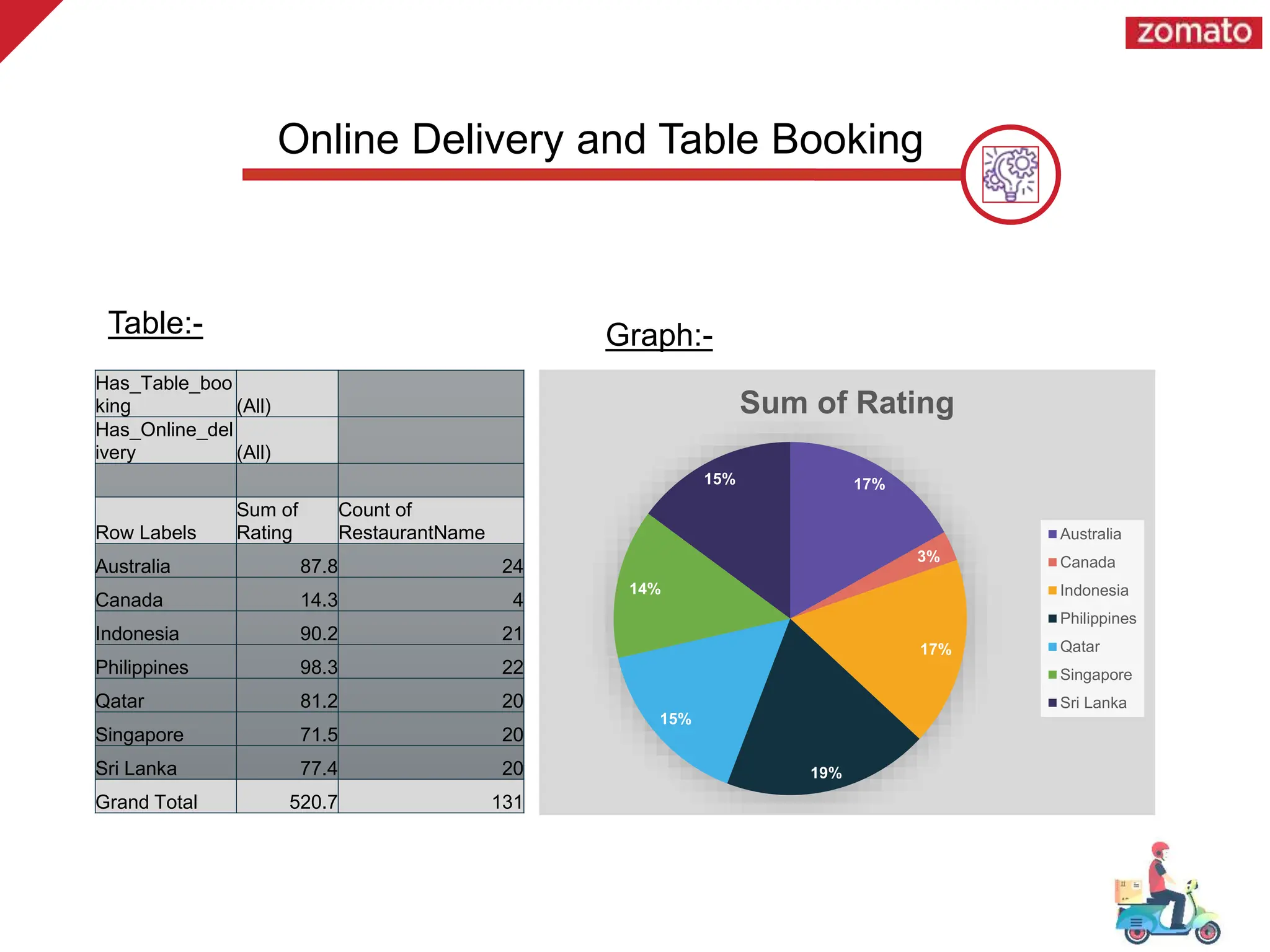Select the Indonesia legend color swatch
The width and height of the screenshot is (1270, 952).
(x=1052, y=590)
